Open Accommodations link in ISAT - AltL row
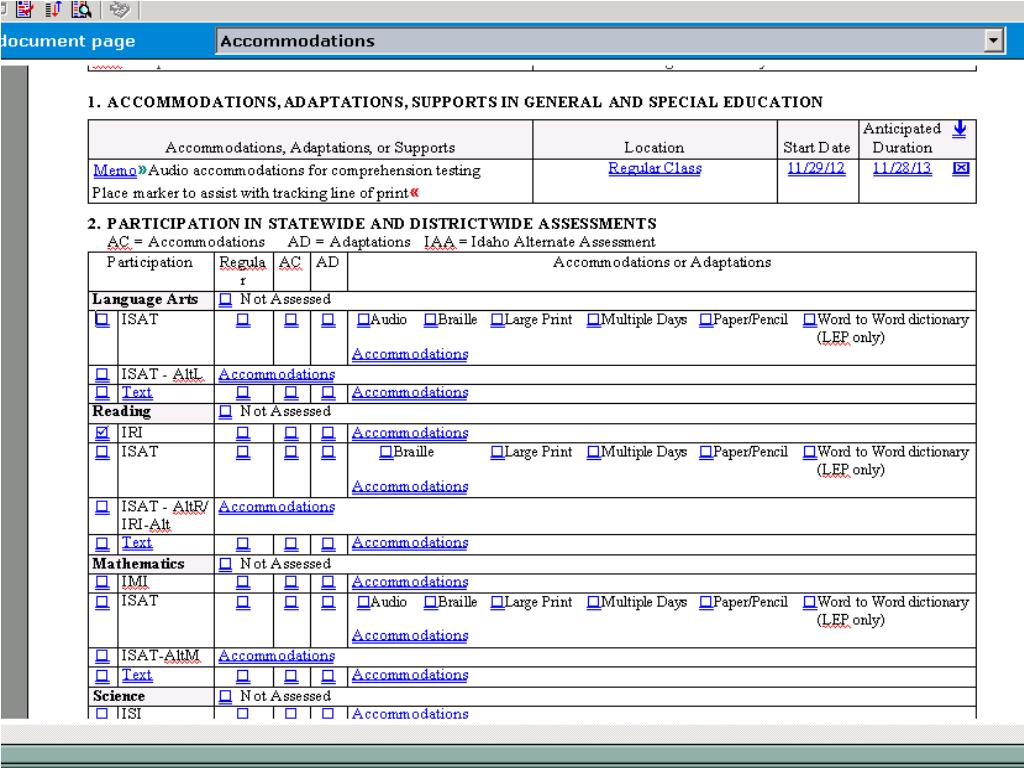Viewport: 1024px width, 768px height. tap(277, 375)
